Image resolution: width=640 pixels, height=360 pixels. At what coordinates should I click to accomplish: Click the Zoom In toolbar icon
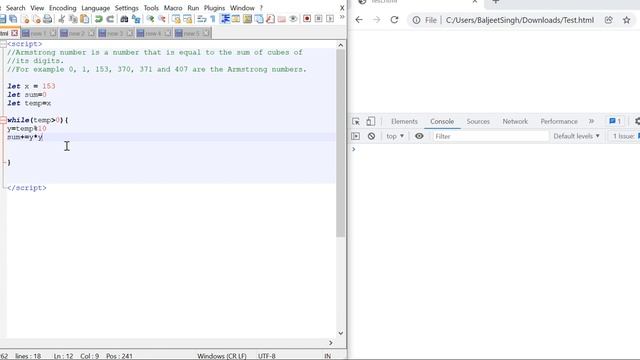point(150,19)
